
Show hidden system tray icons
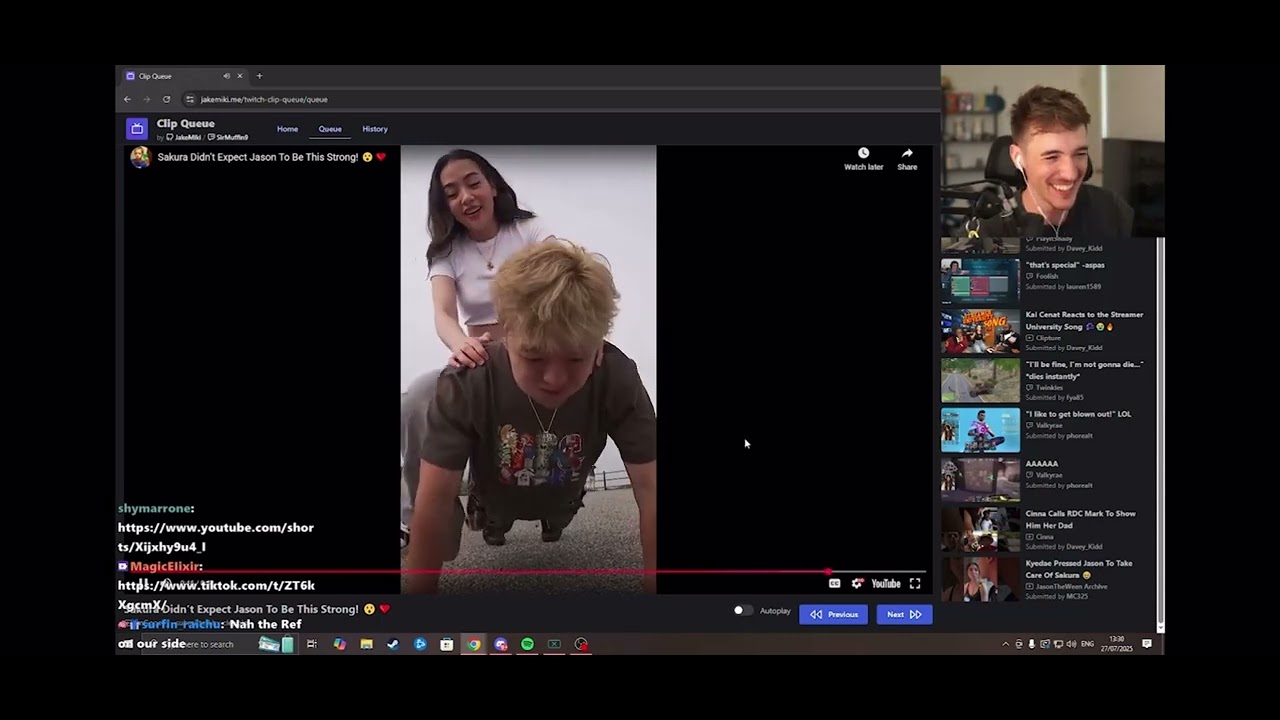tap(1005, 644)
